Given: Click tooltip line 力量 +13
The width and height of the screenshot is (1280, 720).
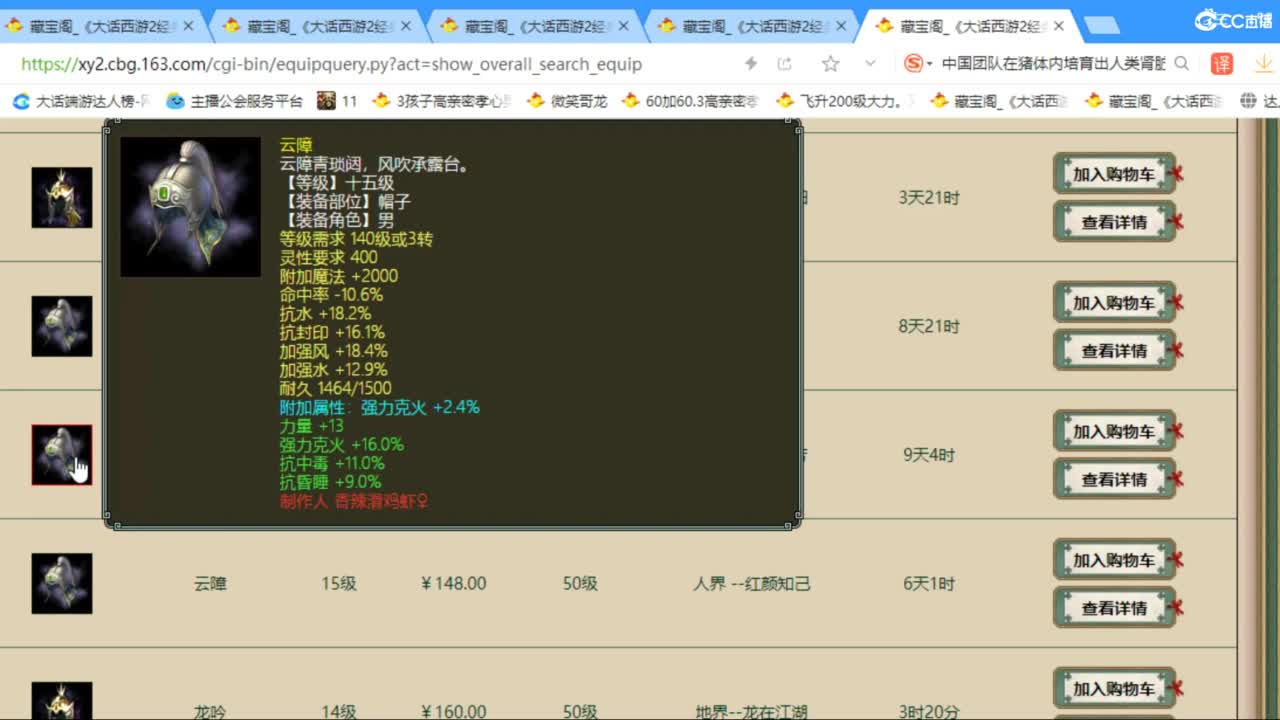Looking at the screenshot, I should [311, 426].
